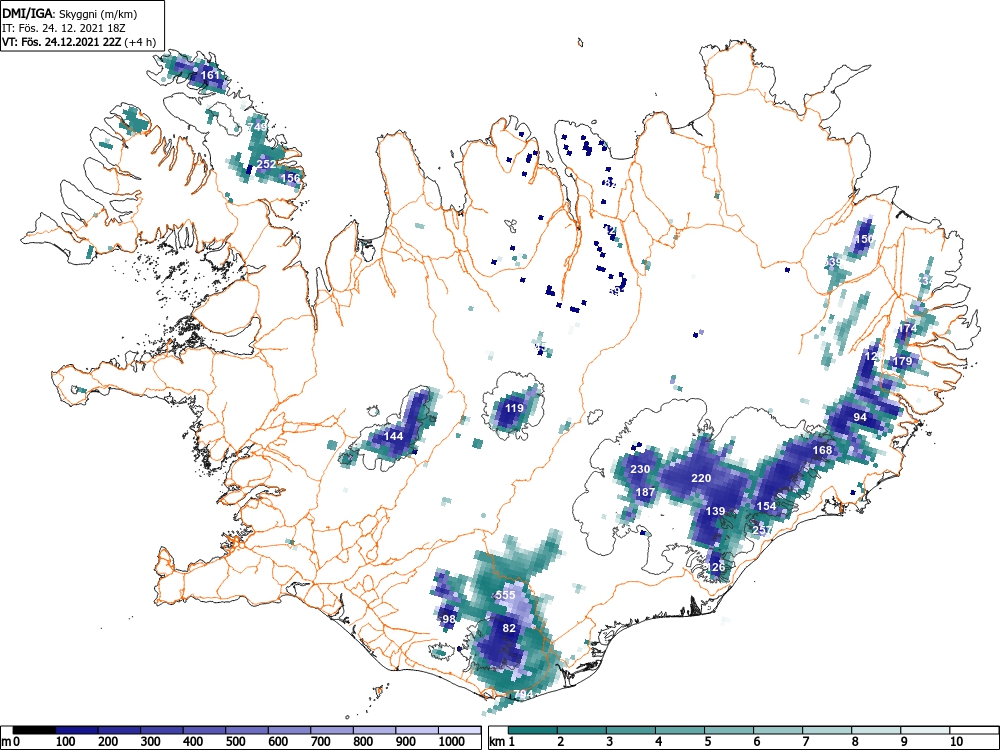Click the visibility value 144
The image size is (1000, 750).
(393, 436)
